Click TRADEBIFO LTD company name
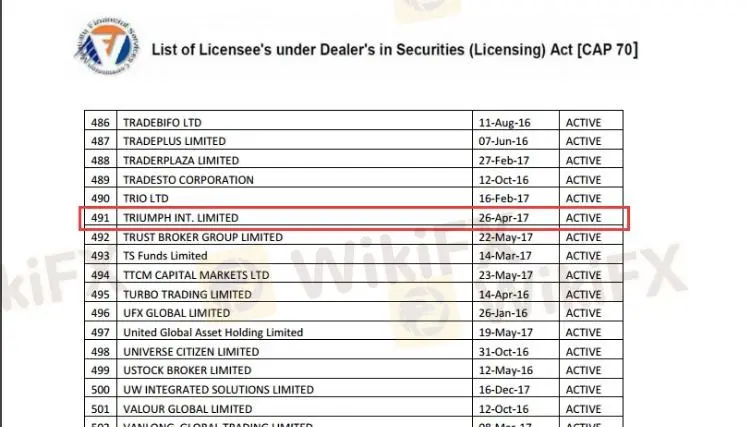The image size is (753, 427). point(162,122)
